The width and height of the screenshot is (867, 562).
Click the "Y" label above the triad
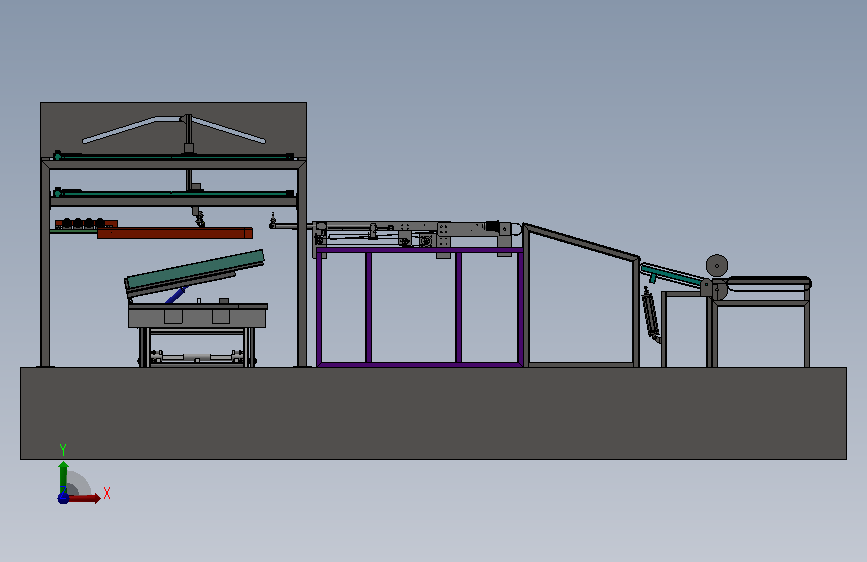coord(63,449)
